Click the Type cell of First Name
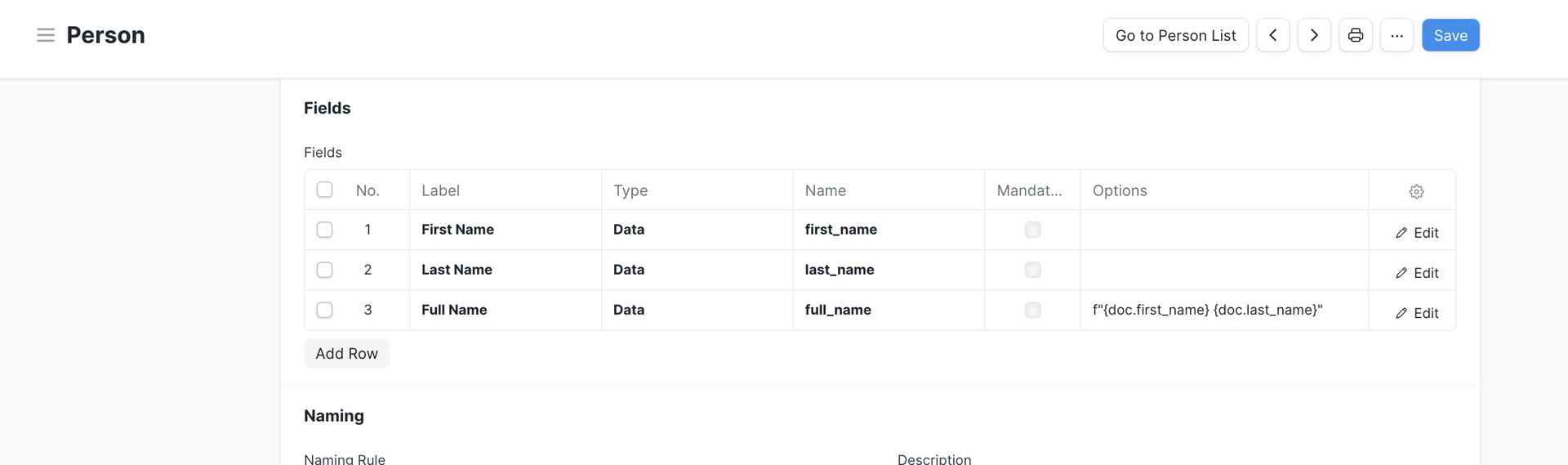Viewport: 1568px width, 465px height. pyautogui.click(x=697, y=230)
